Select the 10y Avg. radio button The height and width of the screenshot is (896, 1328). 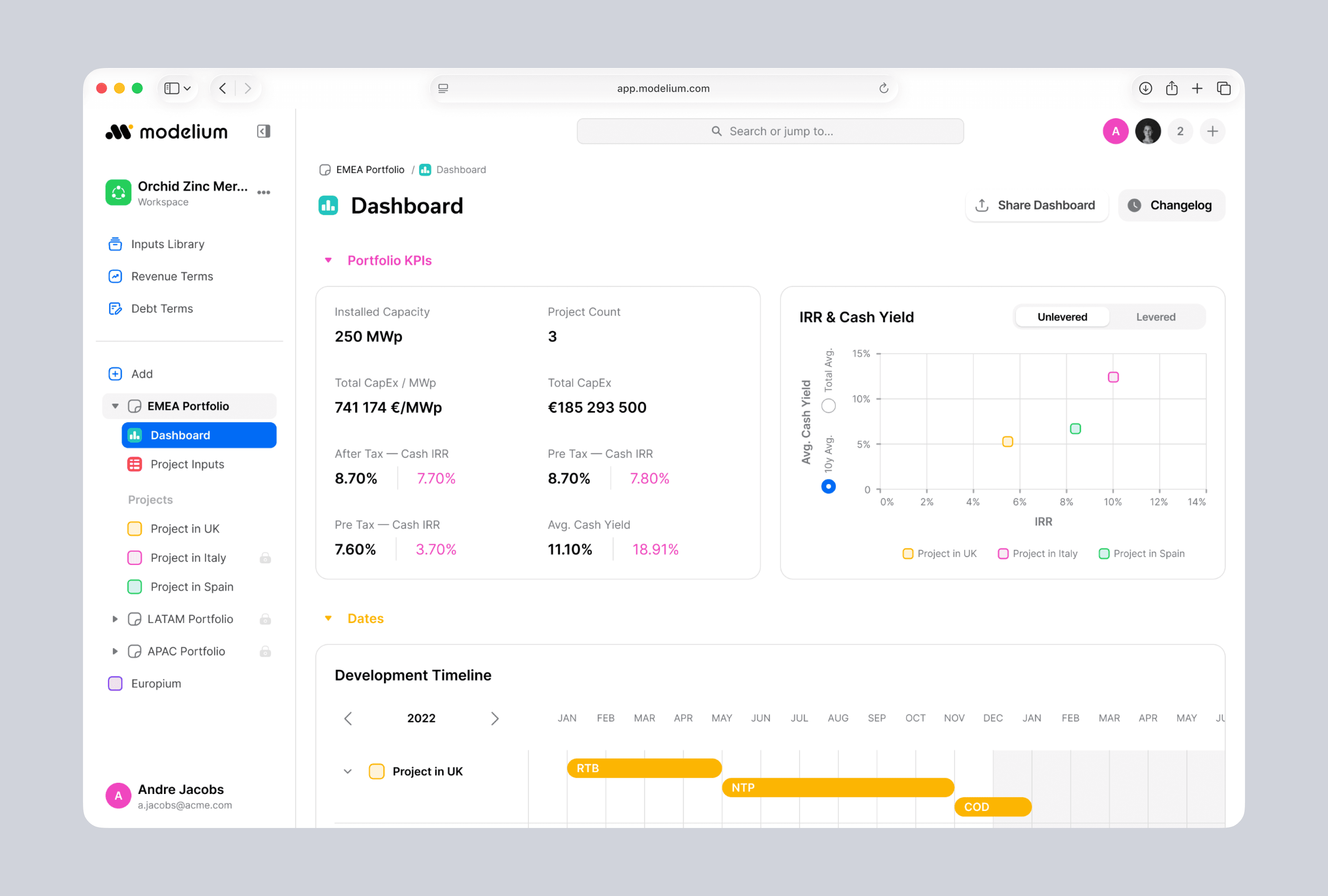pyautogui.click(x=828, y=487)
